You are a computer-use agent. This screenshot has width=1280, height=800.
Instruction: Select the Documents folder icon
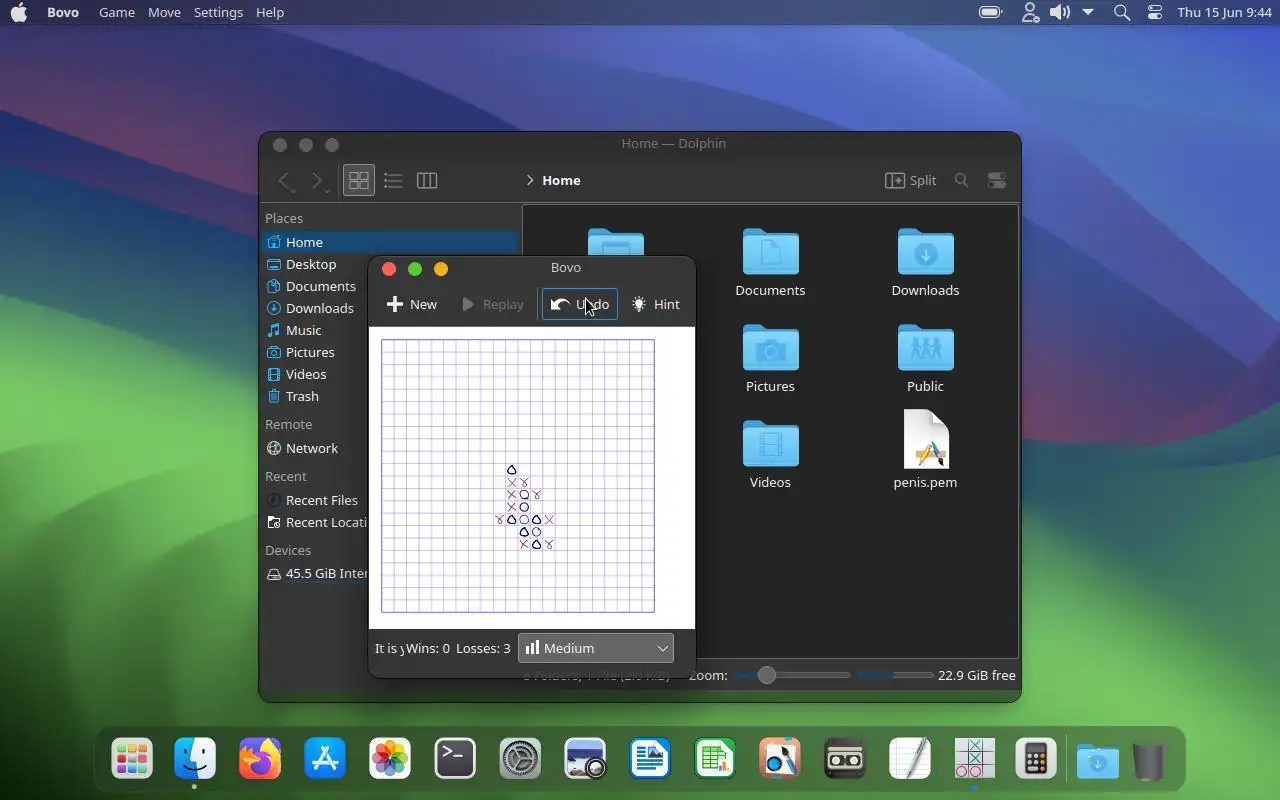(770, 252)
